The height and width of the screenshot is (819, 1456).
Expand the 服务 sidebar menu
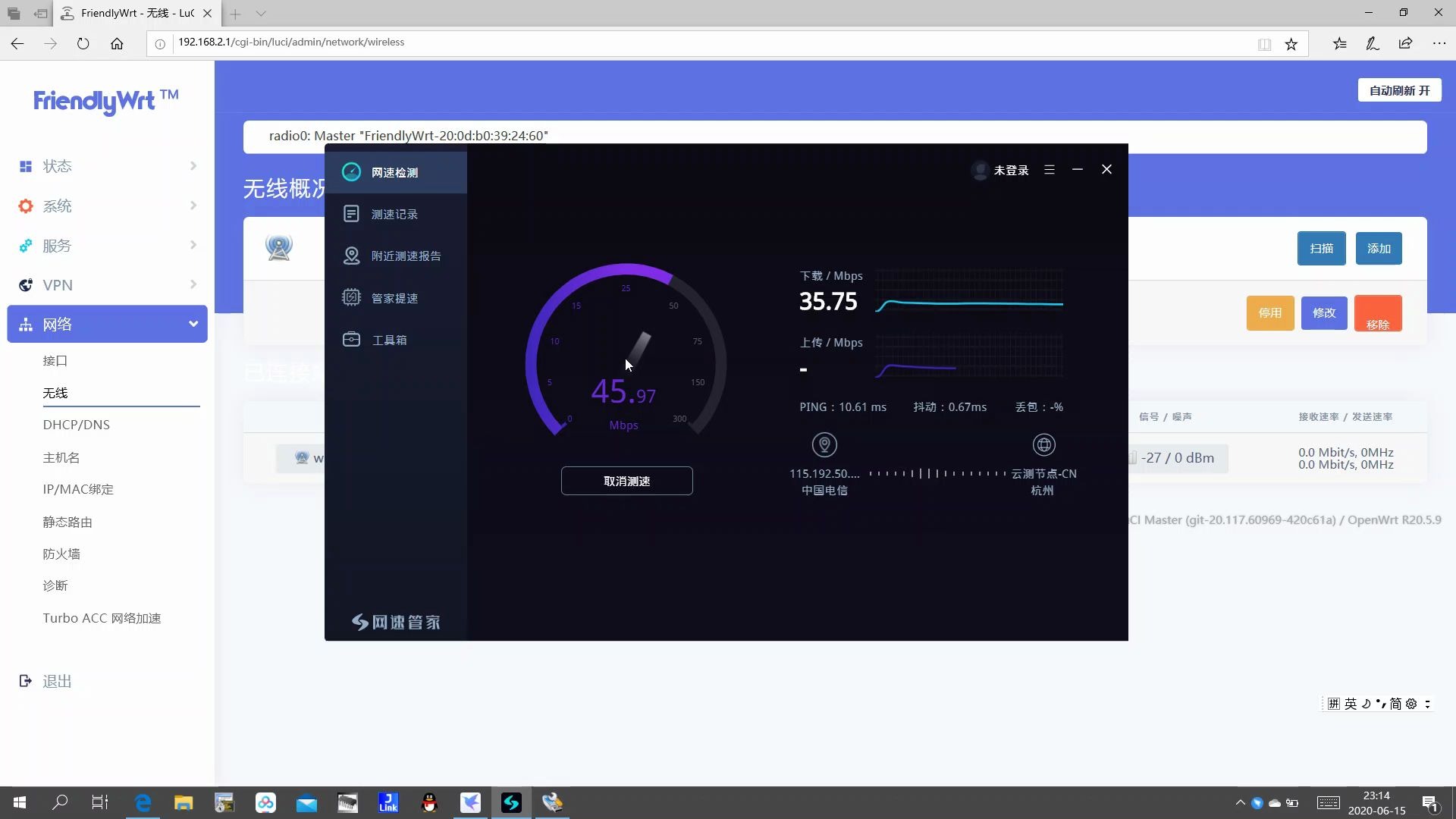coord(107,246)
